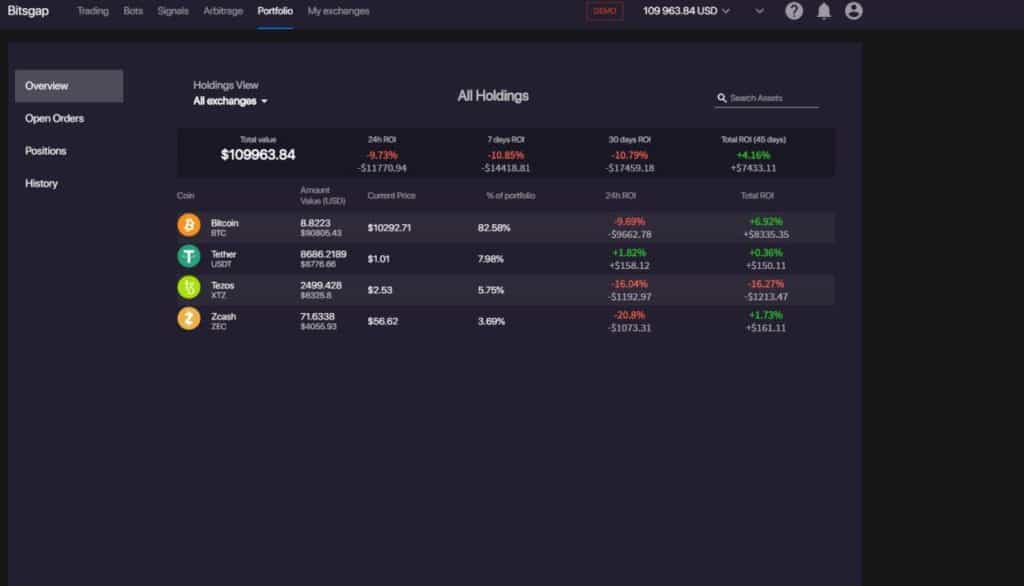Click the Tezos amount 2499.428

321,285
